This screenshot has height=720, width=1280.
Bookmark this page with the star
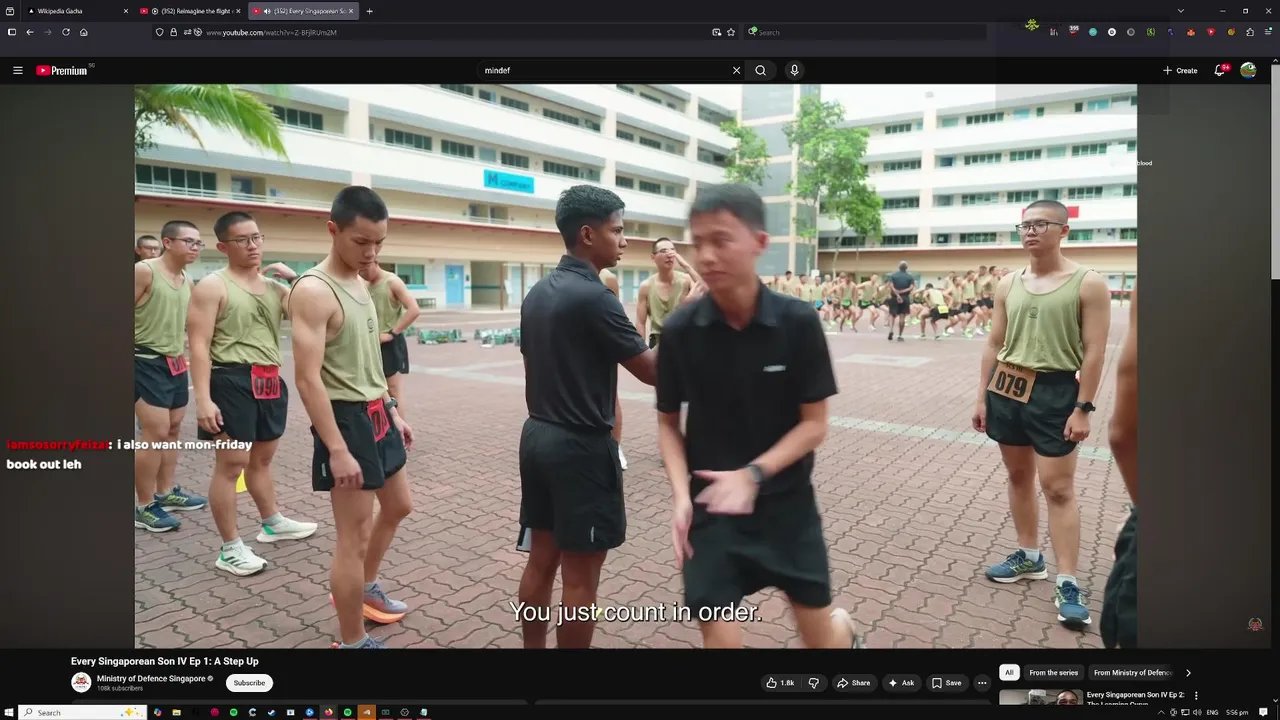click(731, 32)
